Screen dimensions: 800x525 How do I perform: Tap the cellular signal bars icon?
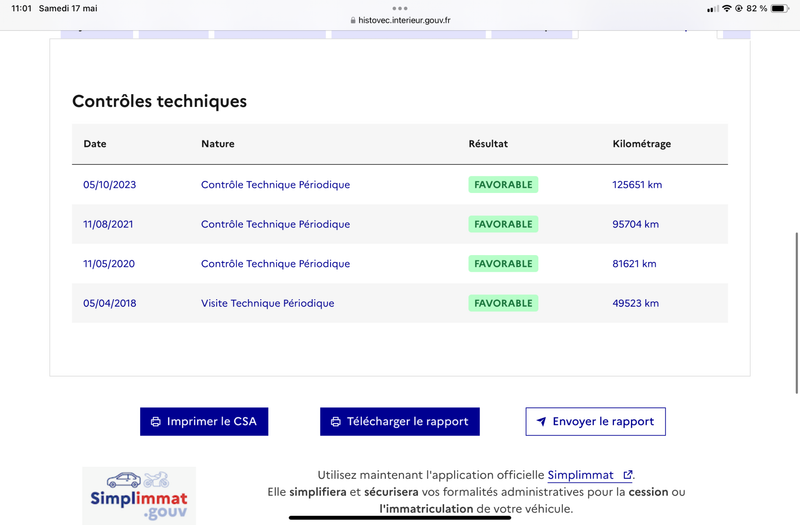(x=713, y=9)
